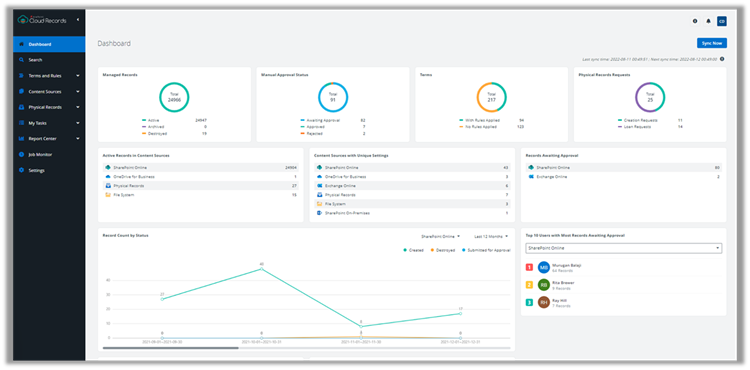Viewport: 750px width, 370px height.
Task: Open the SharePoint Online dropdown in the Record Count chart
Action: coord(440,236)
